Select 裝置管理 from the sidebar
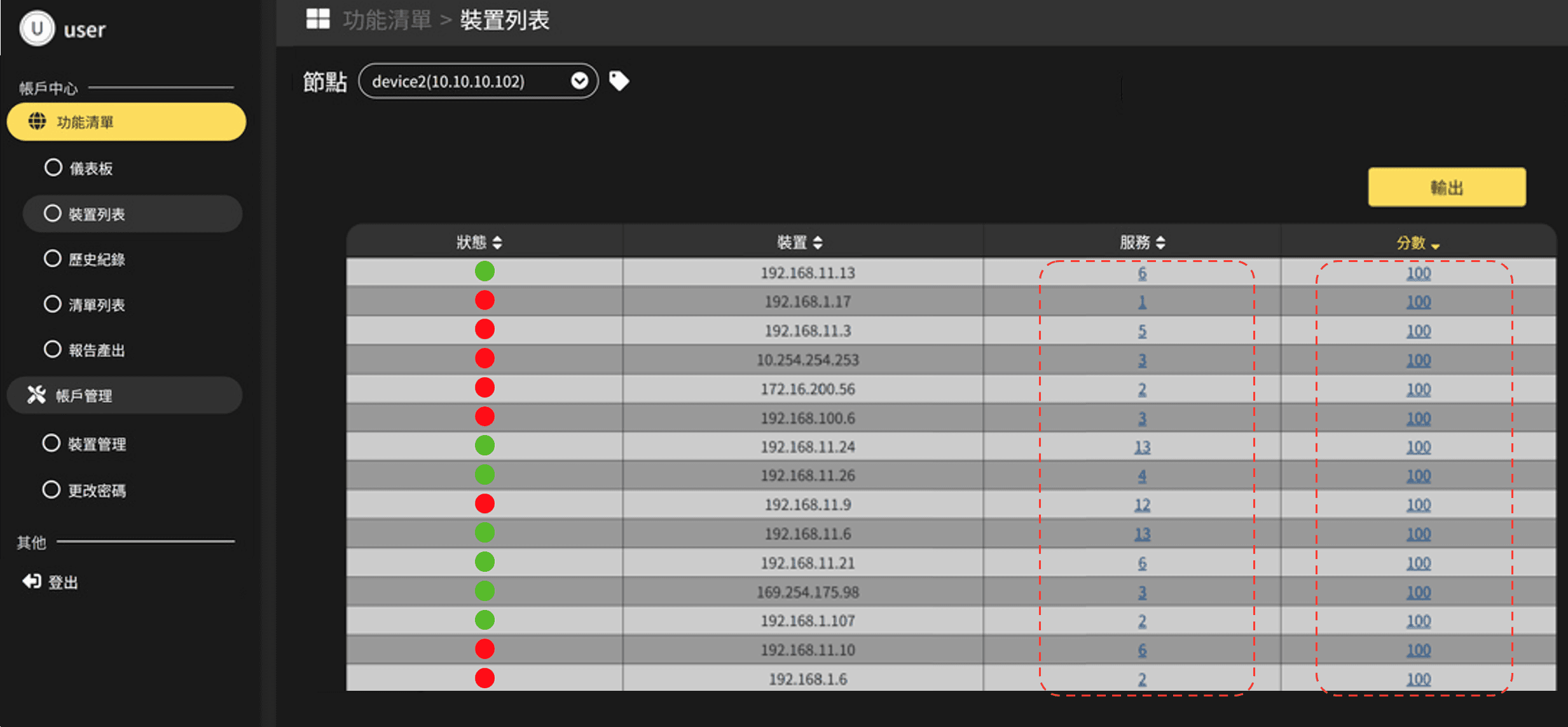The image size is (1568, 727). tap(52, 443)
